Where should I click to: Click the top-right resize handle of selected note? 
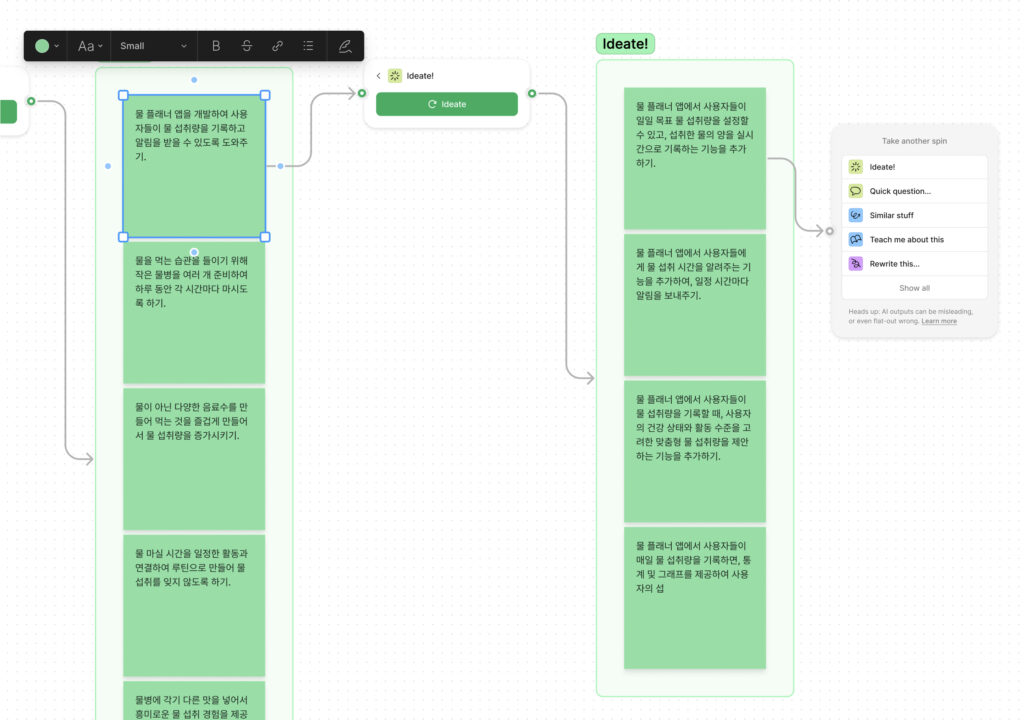click(265, 95)
